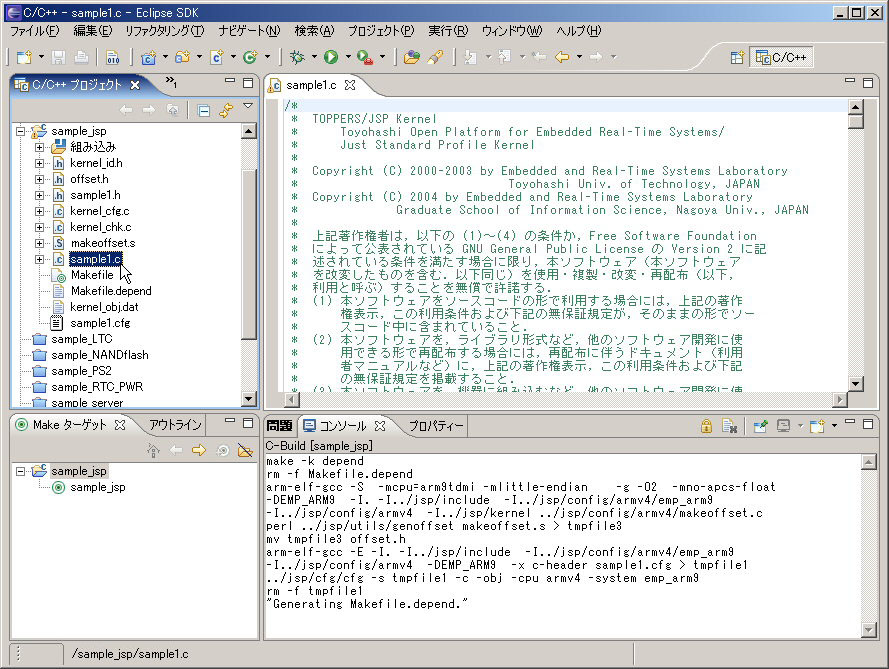Click the editor vertical scrollbar down arrow
Image resolution: width=889 pixels, height=669 pixels.
coord(855,384)
